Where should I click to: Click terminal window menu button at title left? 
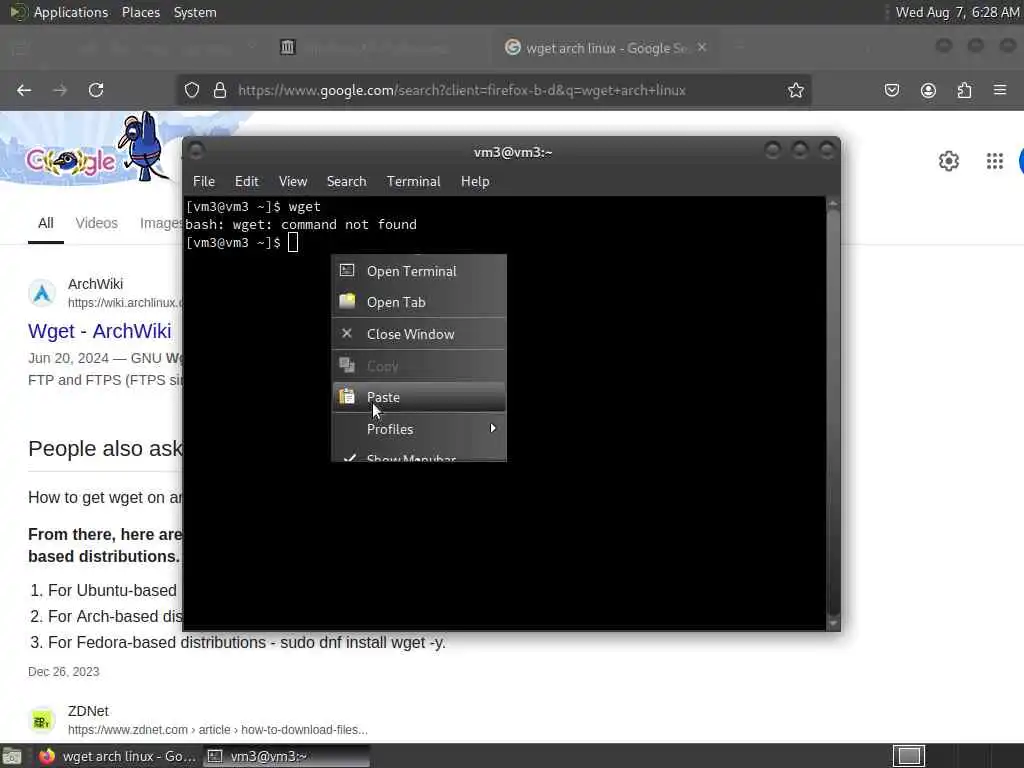point(195,151)
